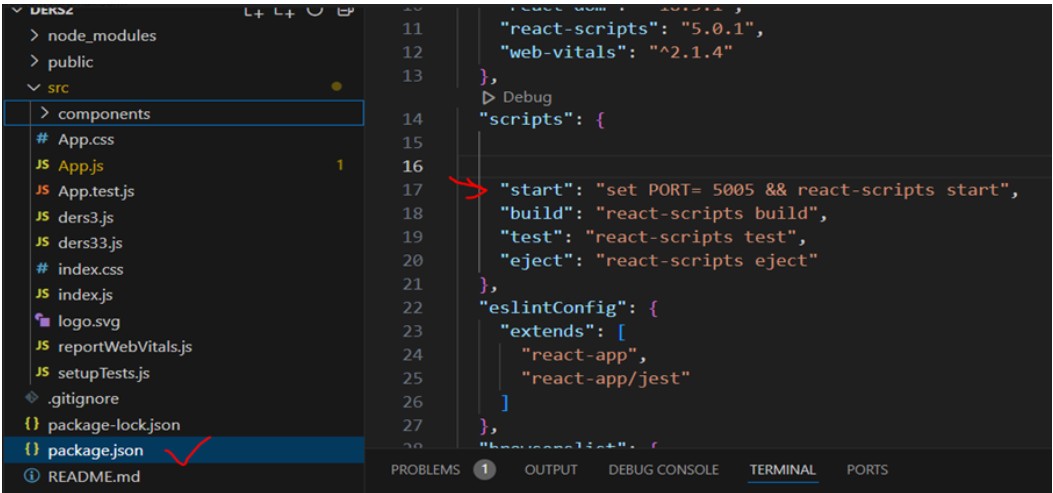Viewport: 1053px width, 493px height.
Task: Open the PORTS panel tab
Action: (x=866, y=470)
